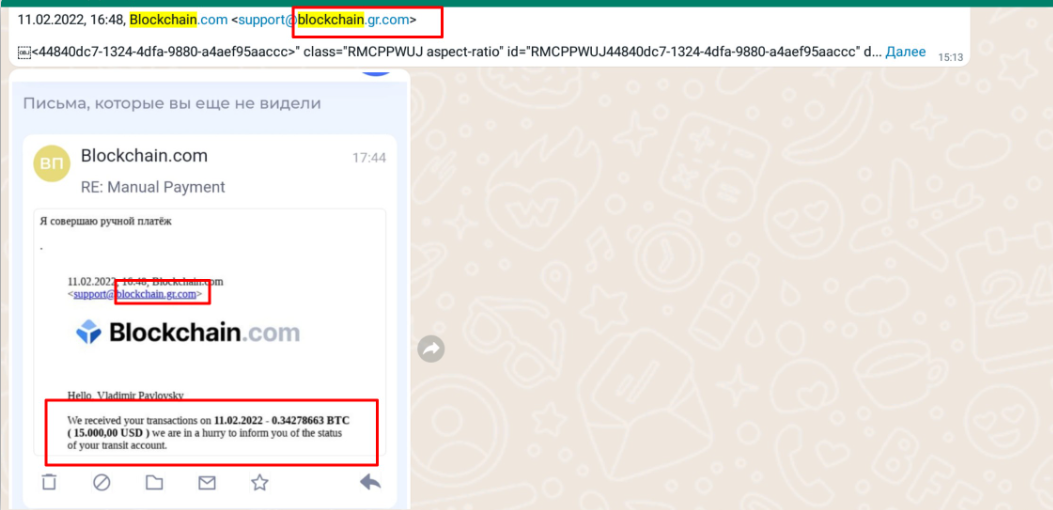Click the 15:13 message timestamp
This screenshot has height=510, width=1053.
tap(950, 58)
